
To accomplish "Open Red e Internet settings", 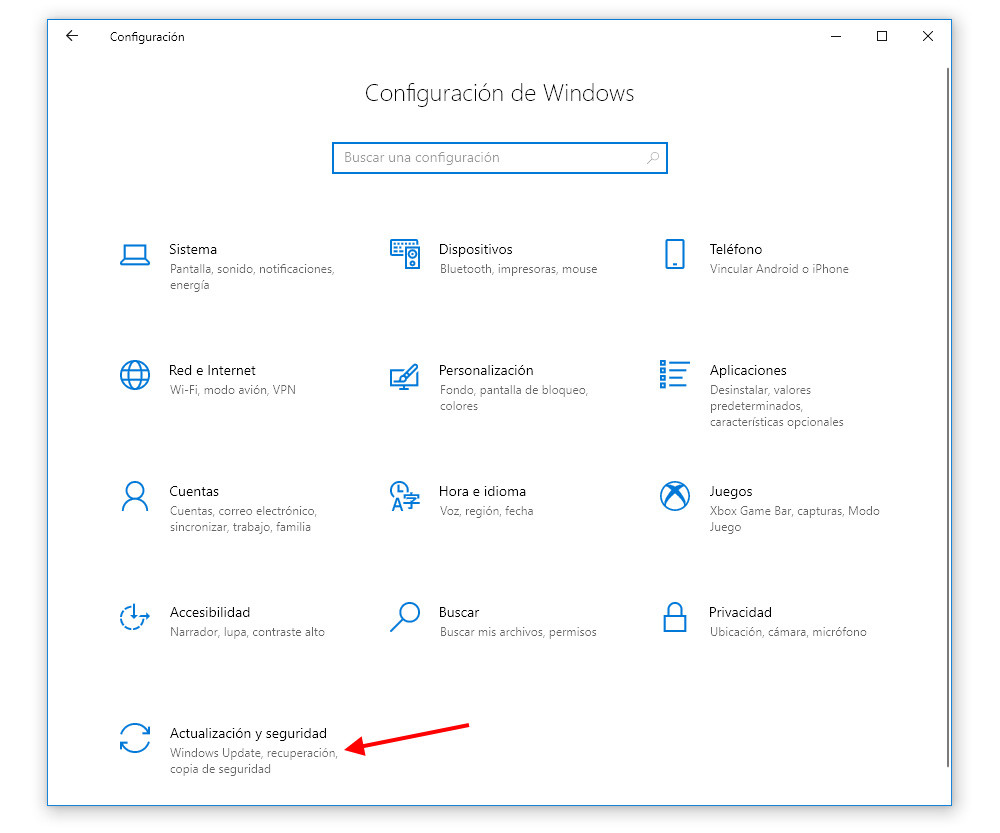I will pos(212,370).
